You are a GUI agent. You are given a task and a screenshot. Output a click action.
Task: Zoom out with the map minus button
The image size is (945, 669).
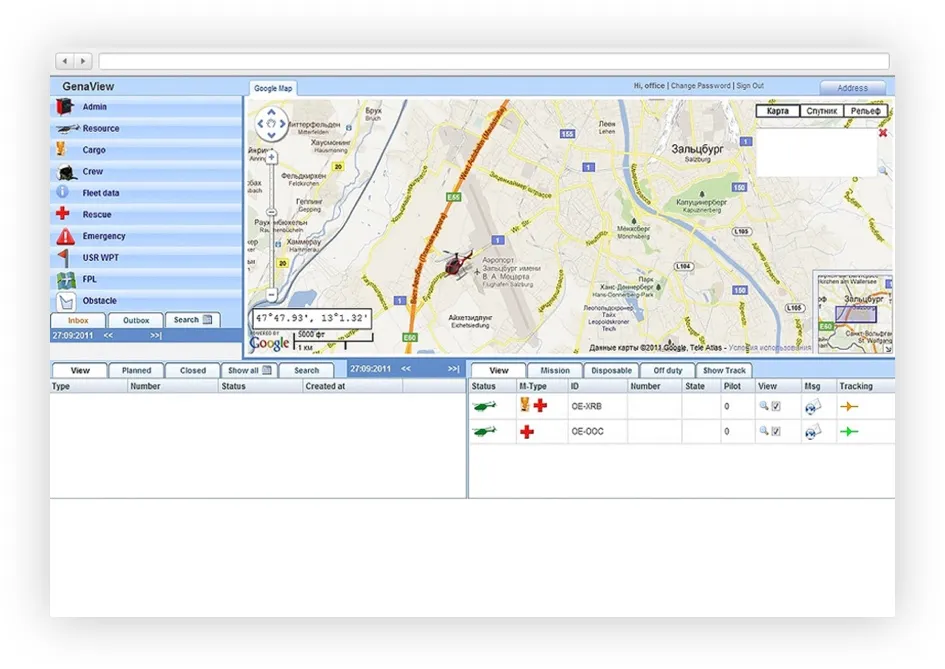coord(272,295)
